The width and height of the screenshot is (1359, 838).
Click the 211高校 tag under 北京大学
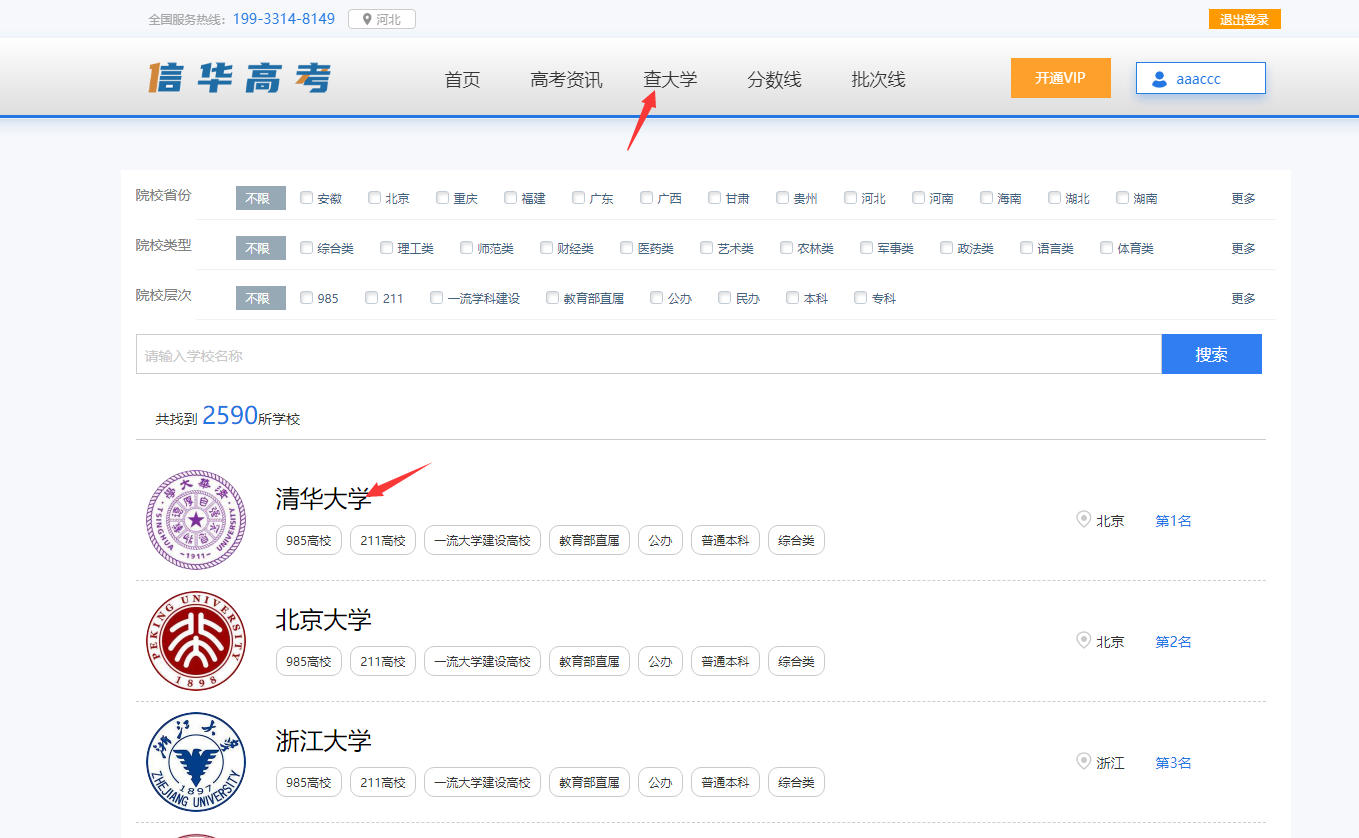(x=383, y=661)
